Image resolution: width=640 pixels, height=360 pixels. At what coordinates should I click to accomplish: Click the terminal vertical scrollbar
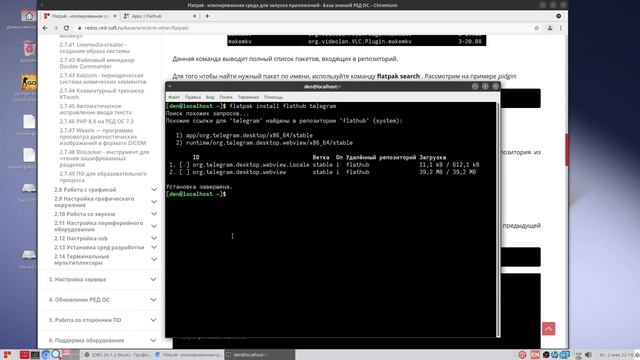pos(498,219)
